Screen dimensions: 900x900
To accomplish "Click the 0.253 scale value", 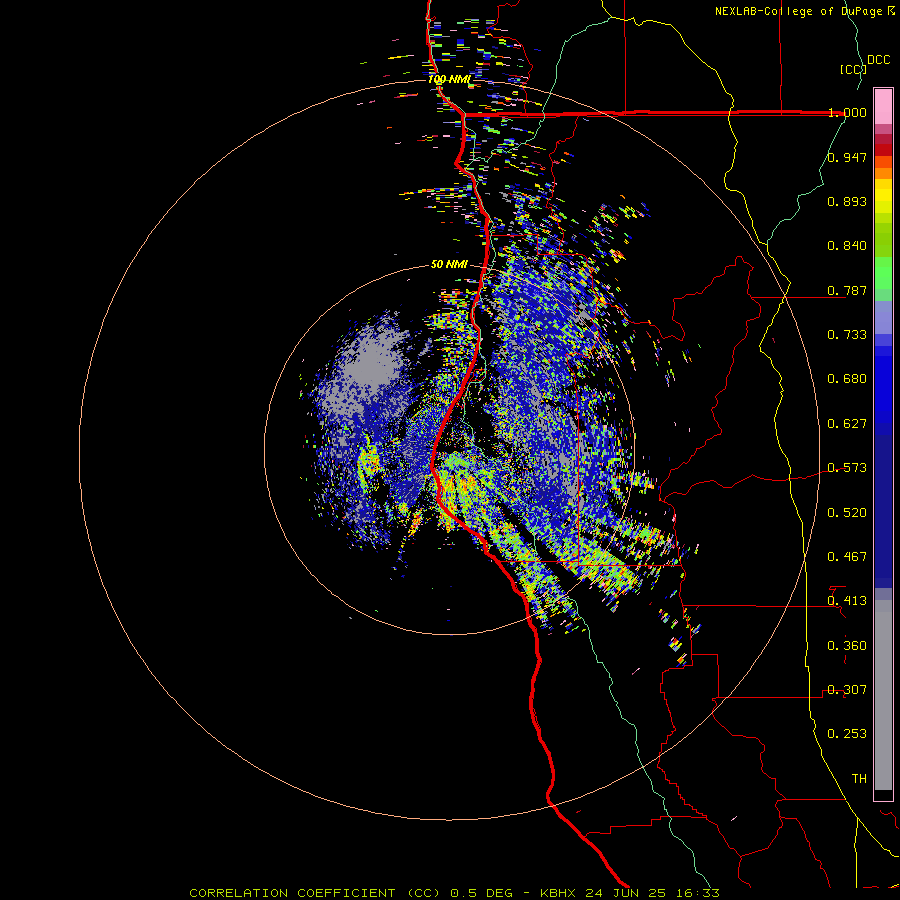I will point(847,734).
